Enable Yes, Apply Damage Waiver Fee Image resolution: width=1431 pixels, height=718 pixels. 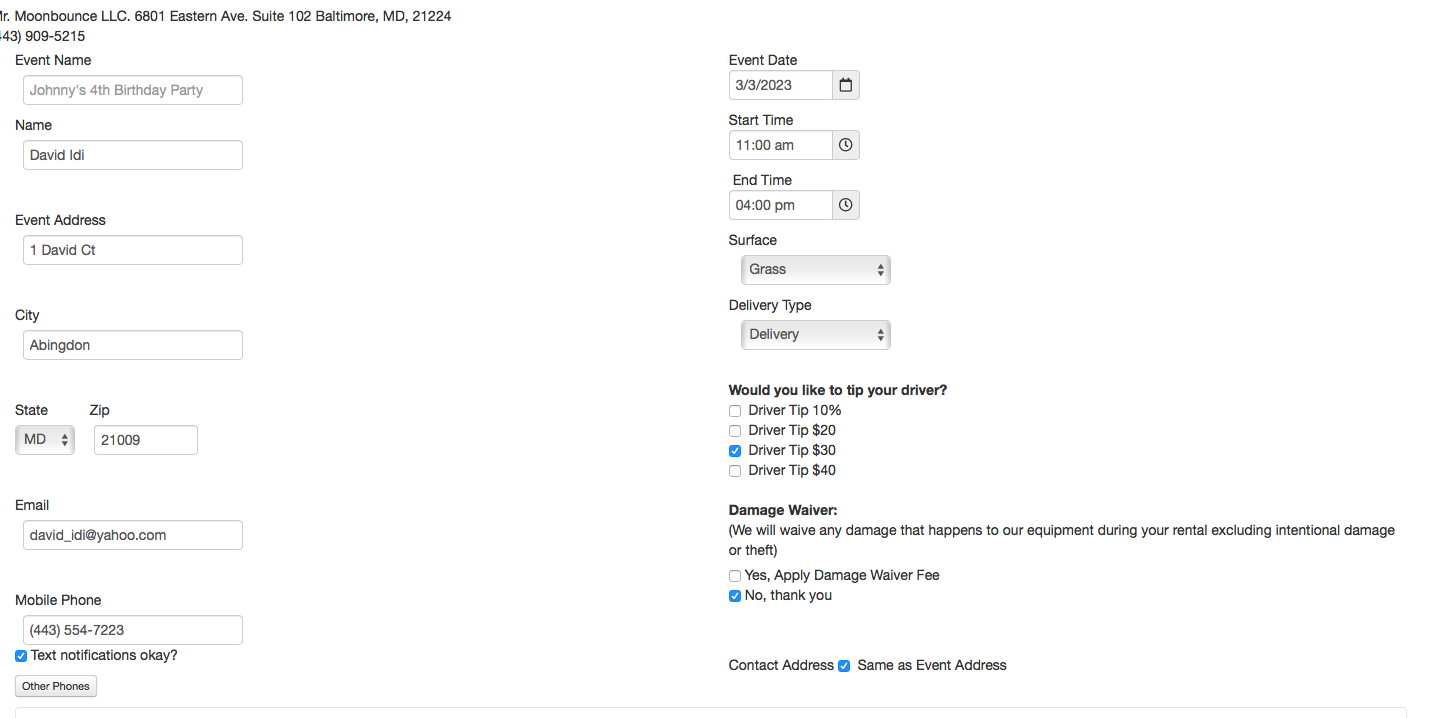click(x=735, y=576)
